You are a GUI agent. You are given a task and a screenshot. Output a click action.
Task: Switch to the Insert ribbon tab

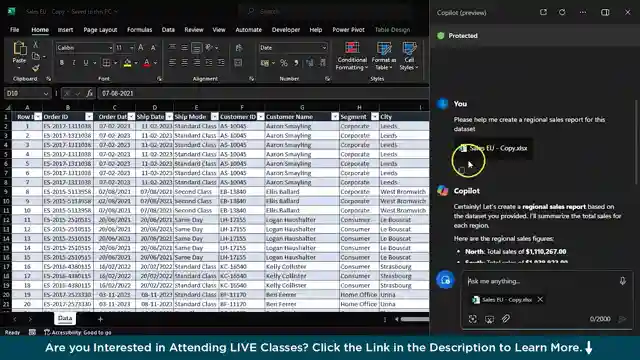pos(65,30)
